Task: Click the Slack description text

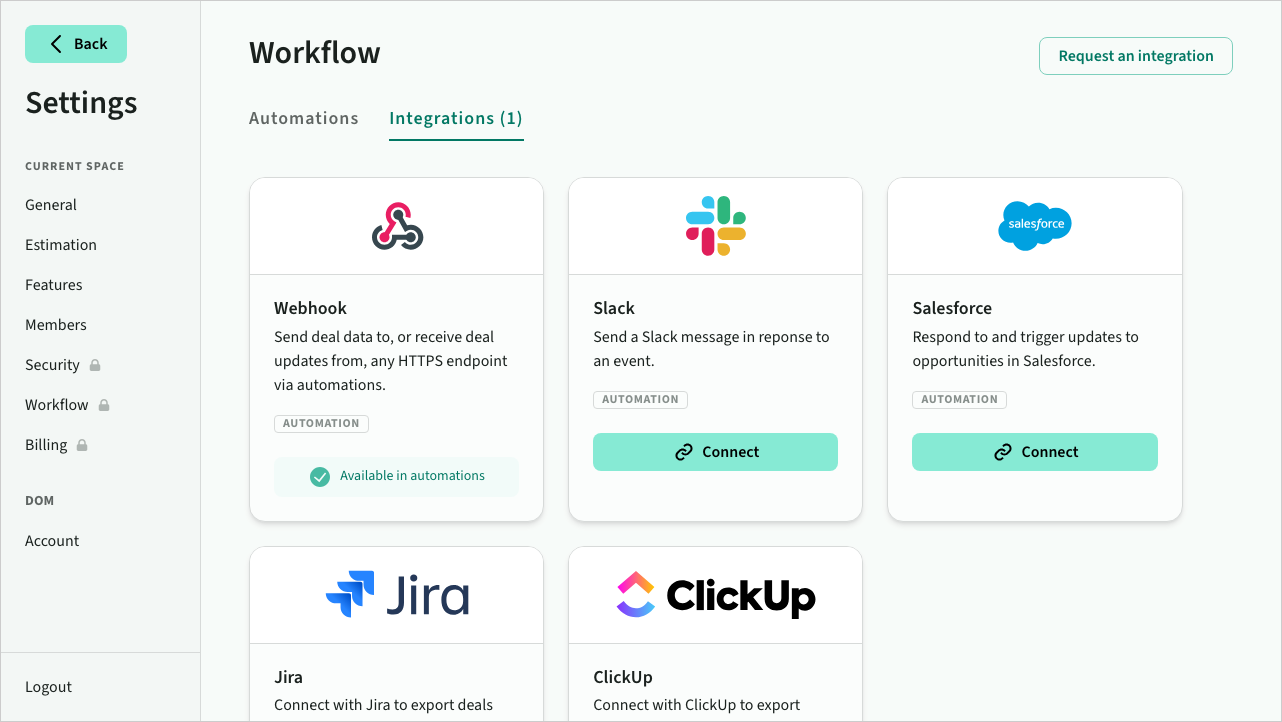Action: click(711, 349)
